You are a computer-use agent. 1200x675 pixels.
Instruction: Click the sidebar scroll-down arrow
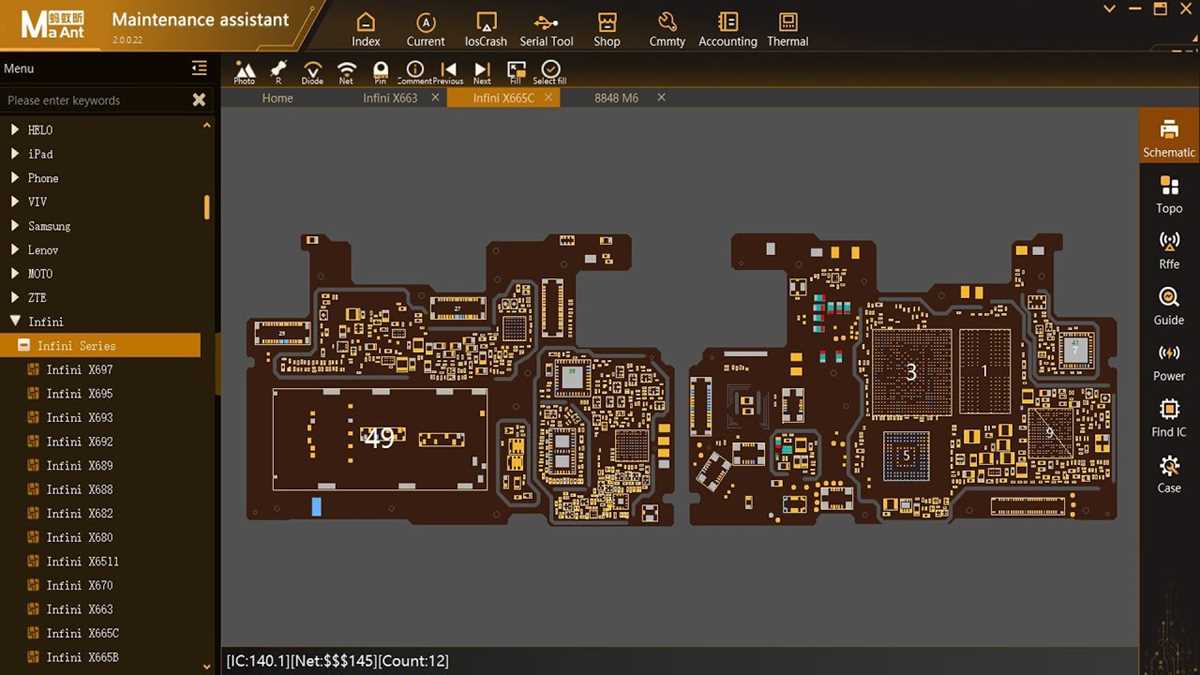point(207,667)
